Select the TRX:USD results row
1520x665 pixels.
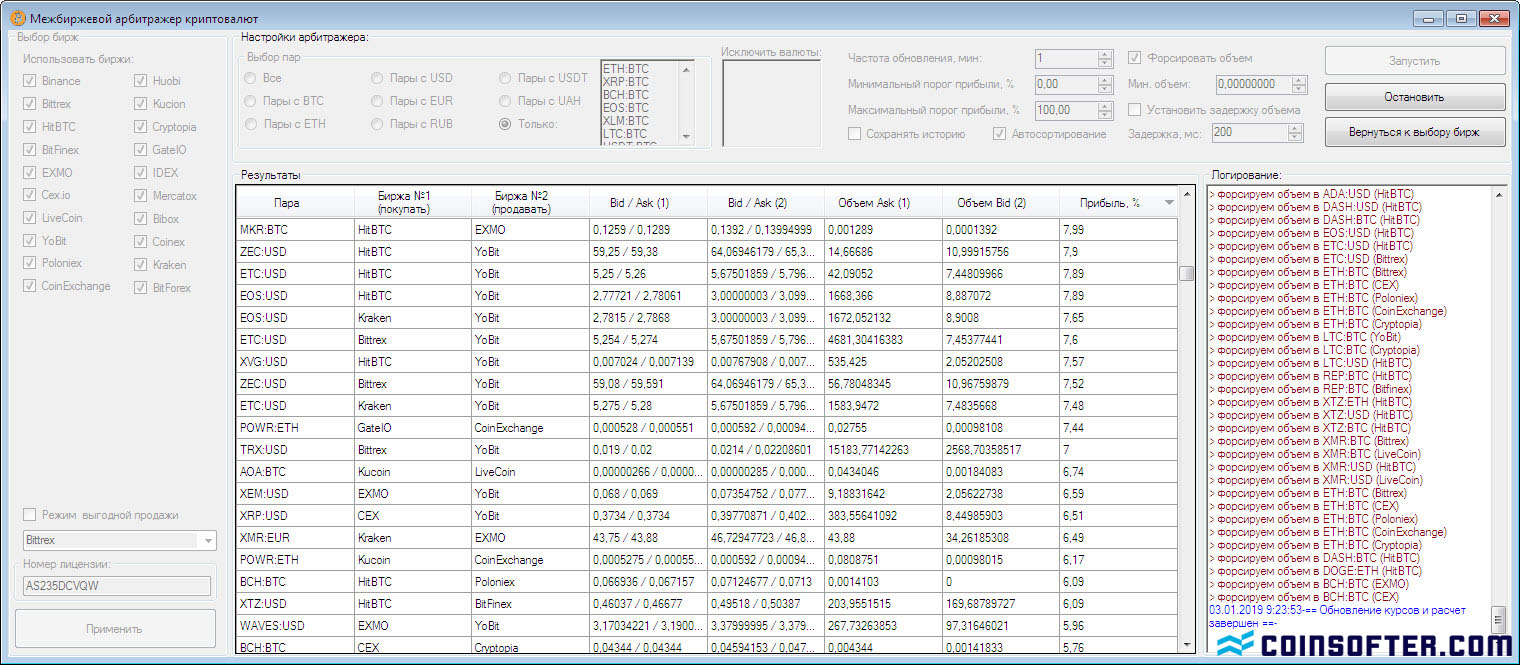pos(706,450)
